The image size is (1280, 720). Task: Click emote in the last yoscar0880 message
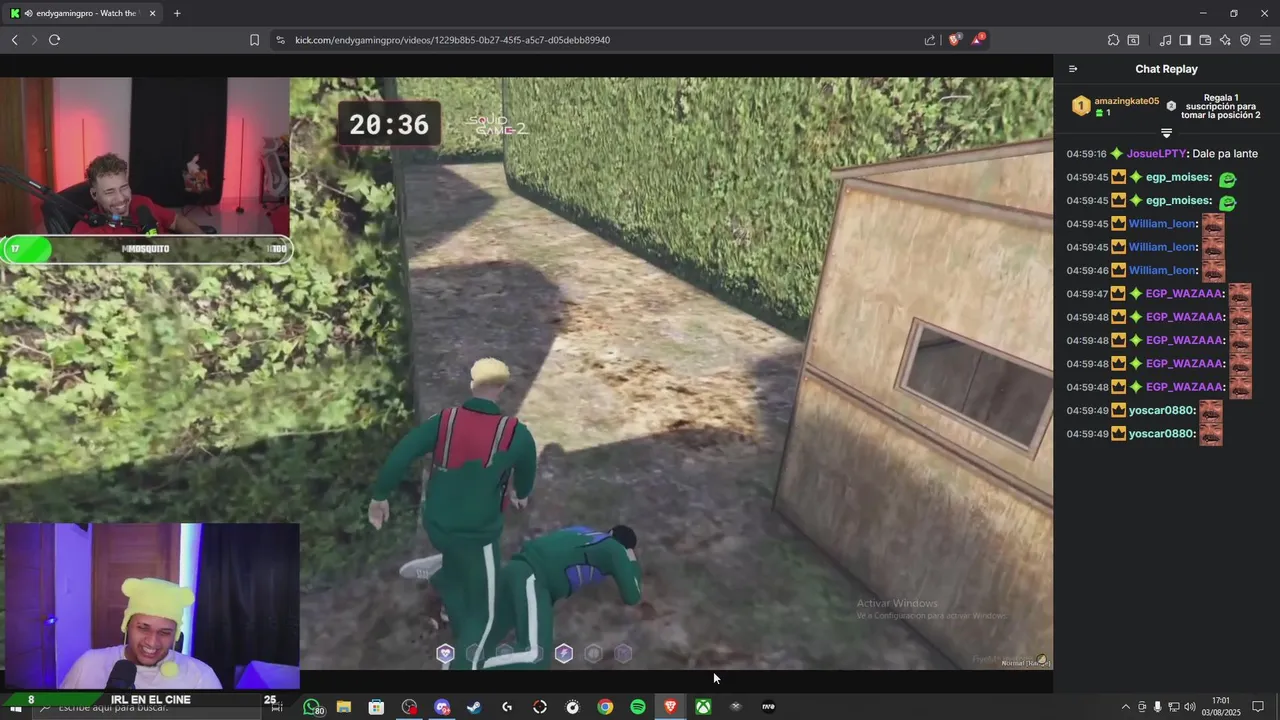tap(1211, 434)
